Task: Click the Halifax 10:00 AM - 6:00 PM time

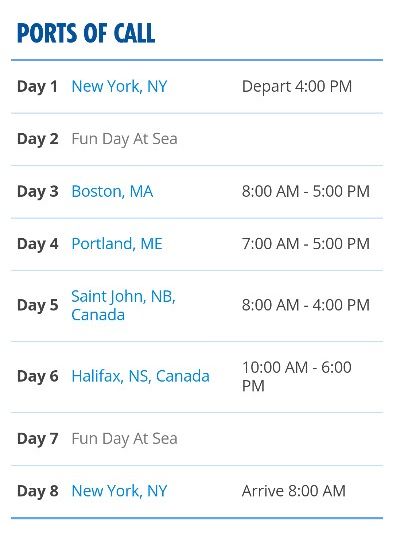Action: coord(297,376)
